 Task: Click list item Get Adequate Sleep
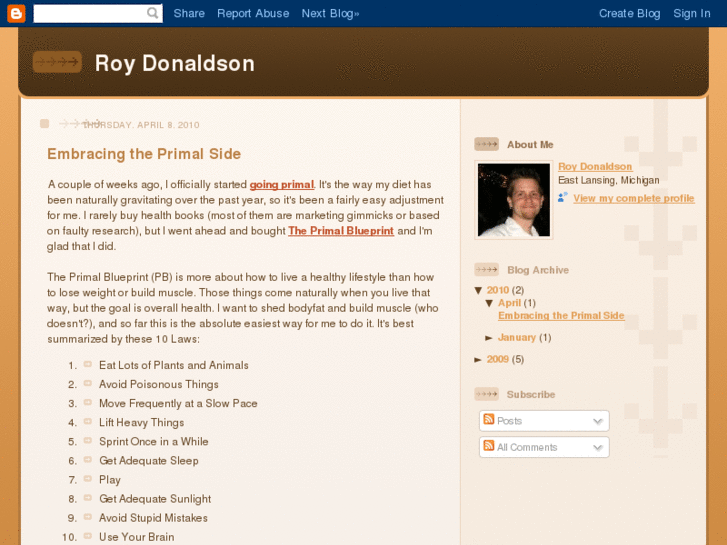pyautogui.click(x=149, y=461)
